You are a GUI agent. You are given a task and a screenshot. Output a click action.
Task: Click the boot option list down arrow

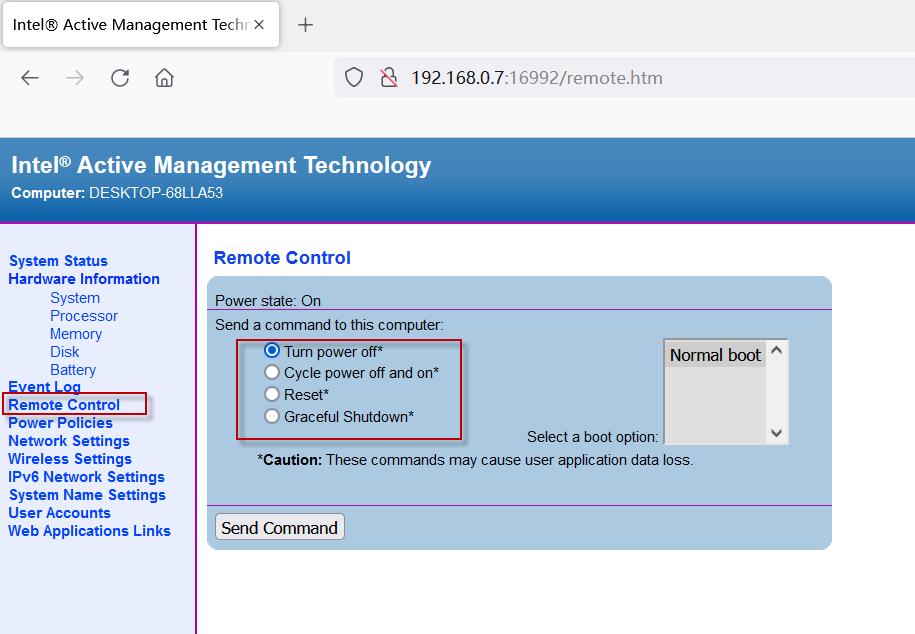coord(776,433)
